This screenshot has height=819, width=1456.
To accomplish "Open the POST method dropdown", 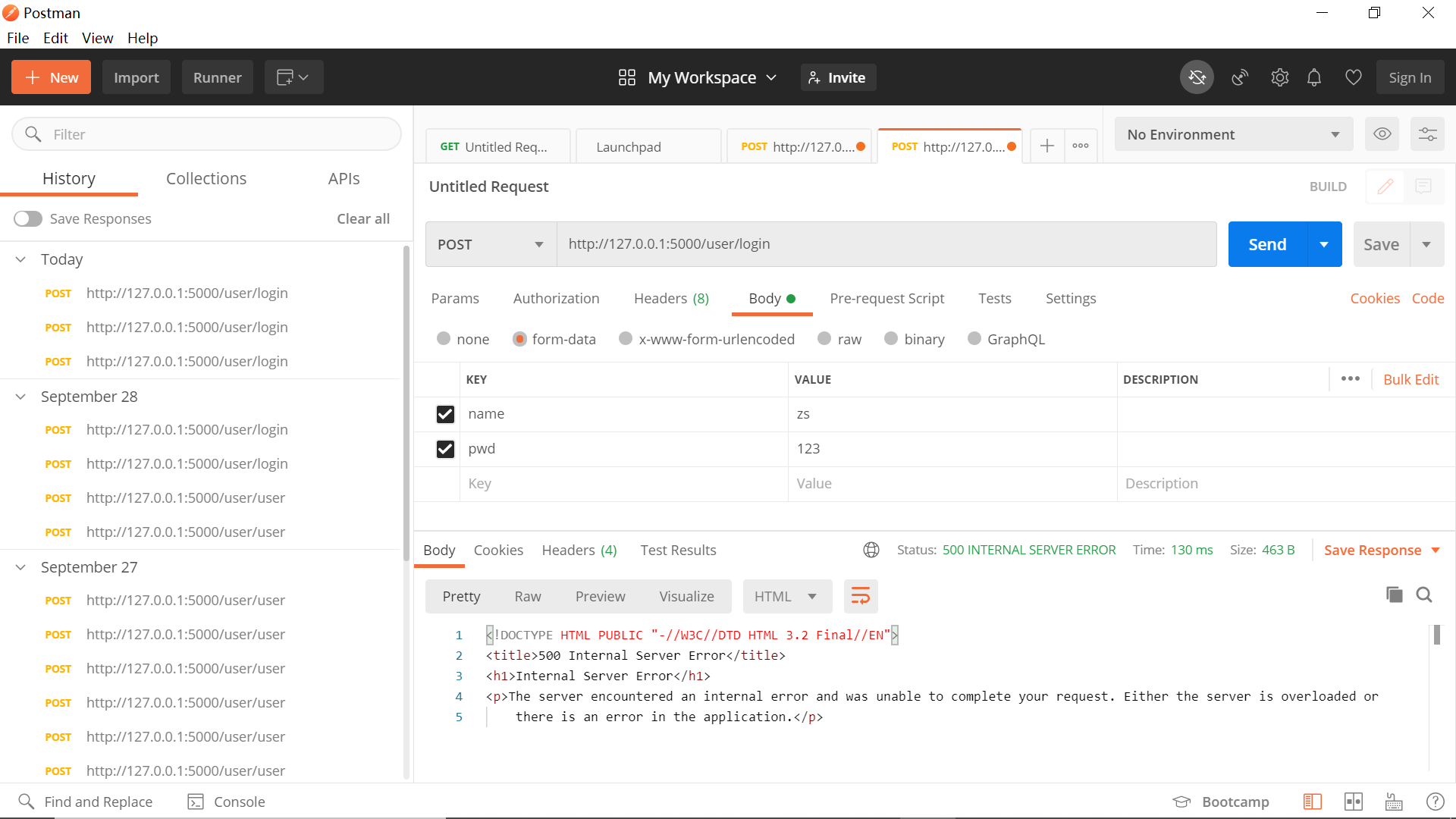I will point(491,244).
